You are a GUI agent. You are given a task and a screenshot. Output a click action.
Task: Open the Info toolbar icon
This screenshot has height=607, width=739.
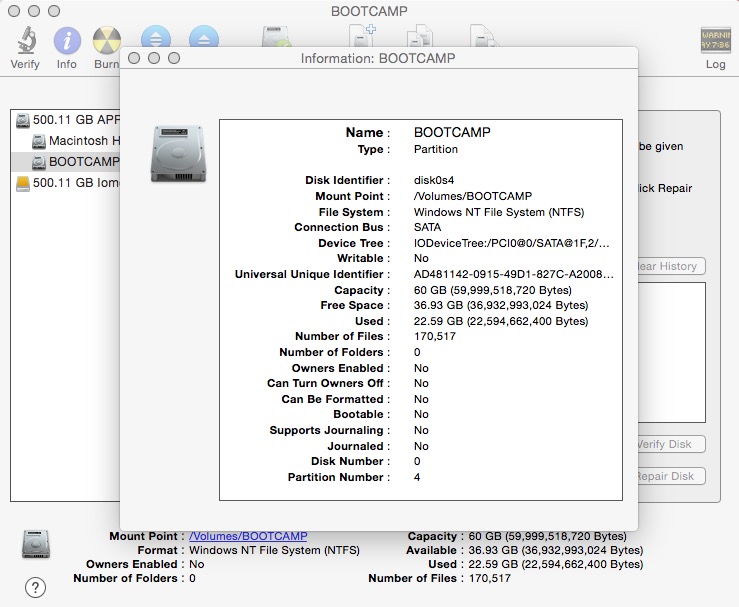tap(67, 41)
